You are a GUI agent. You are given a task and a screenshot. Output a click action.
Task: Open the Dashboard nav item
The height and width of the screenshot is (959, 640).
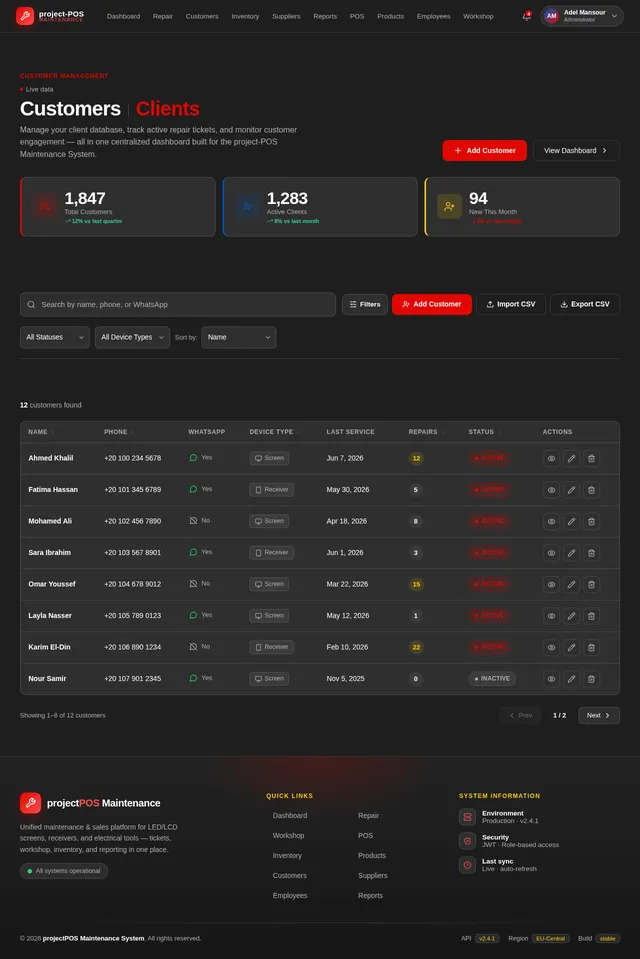124,17
